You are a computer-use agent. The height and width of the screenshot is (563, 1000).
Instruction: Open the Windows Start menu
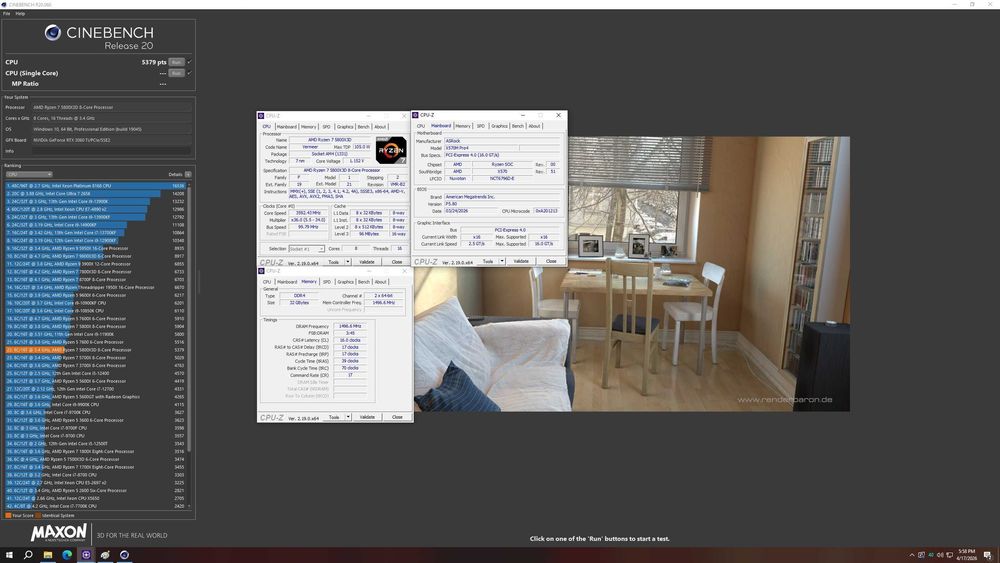tap(9, 555)
